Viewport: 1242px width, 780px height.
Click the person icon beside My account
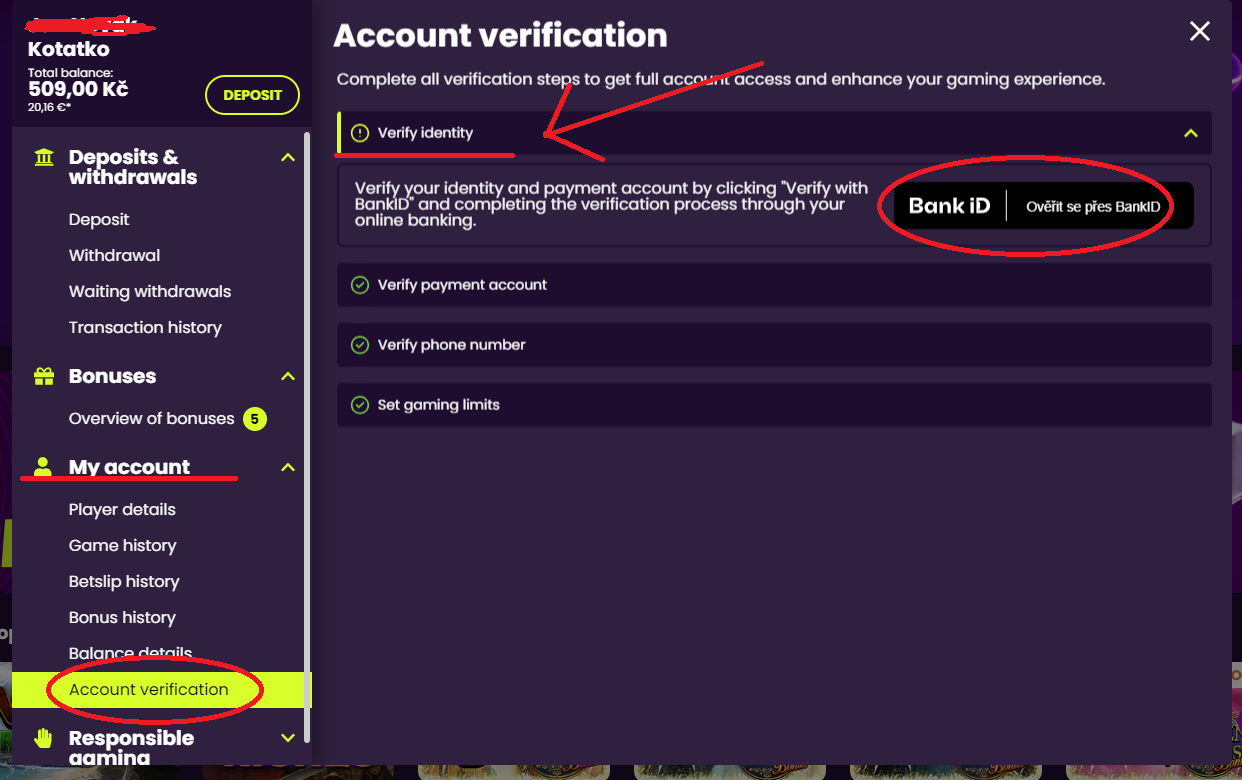click(x=43, y=467)
